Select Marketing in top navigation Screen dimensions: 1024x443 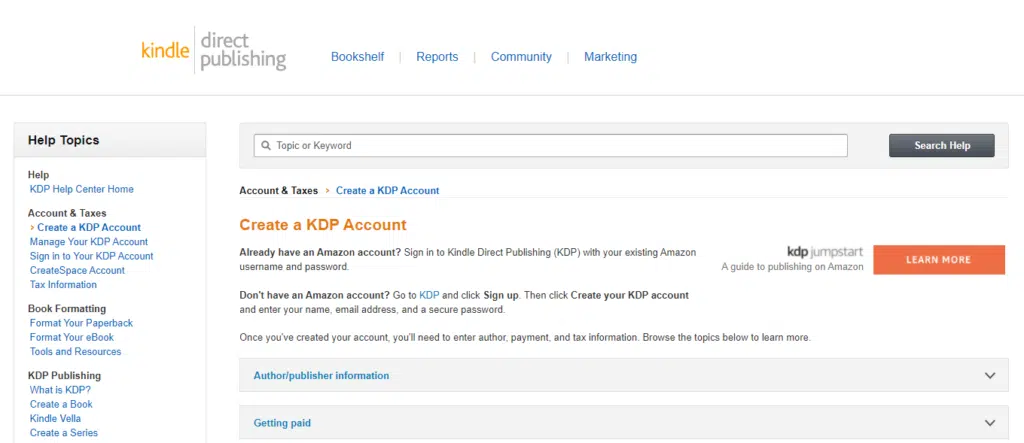610,57
